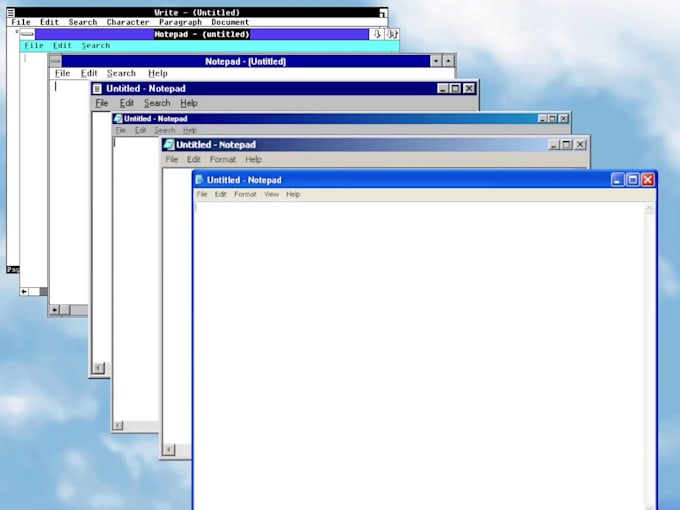The image size is (680, 510).
Task: Open Help menu in the Windows 98 Notepad
Action: point(190,131)
